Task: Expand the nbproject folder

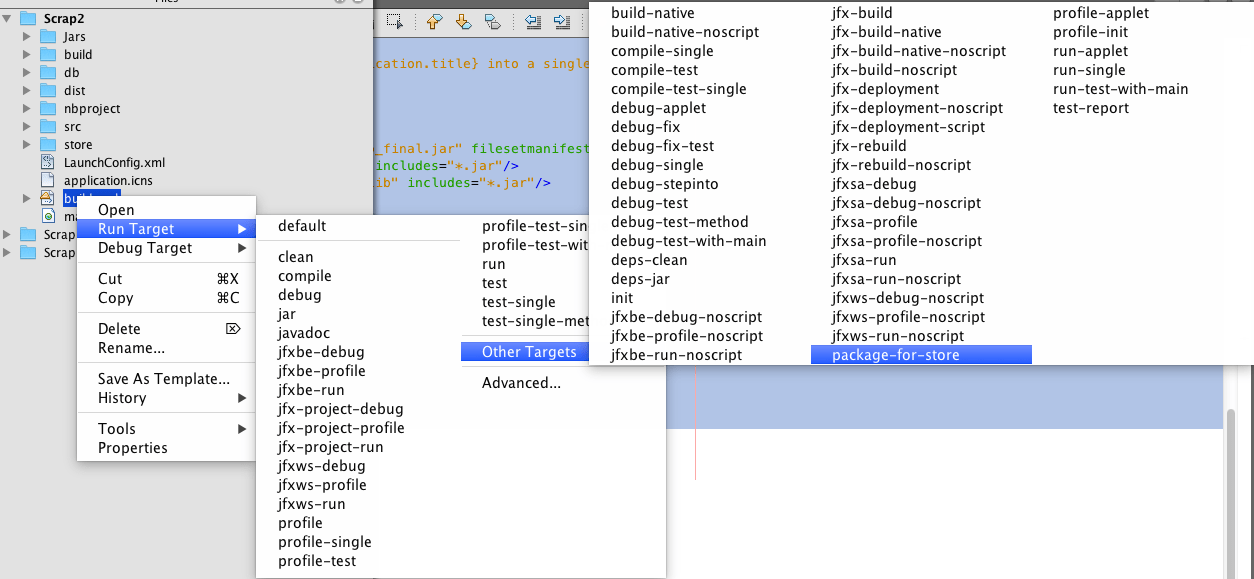Action: (x=25, y=108)
